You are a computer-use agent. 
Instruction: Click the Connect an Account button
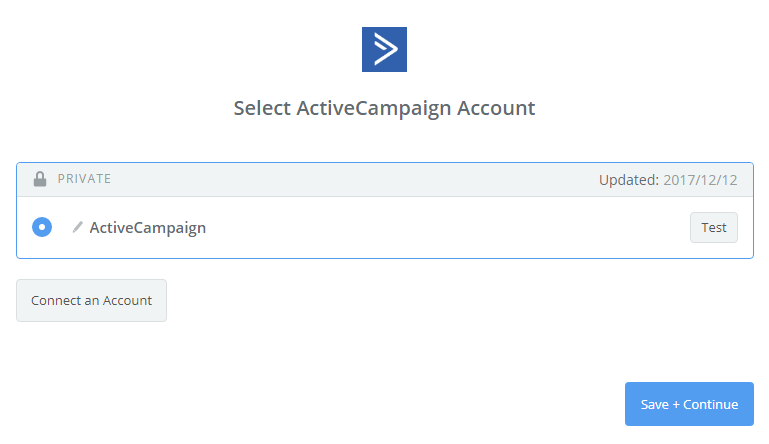[91, 300]
